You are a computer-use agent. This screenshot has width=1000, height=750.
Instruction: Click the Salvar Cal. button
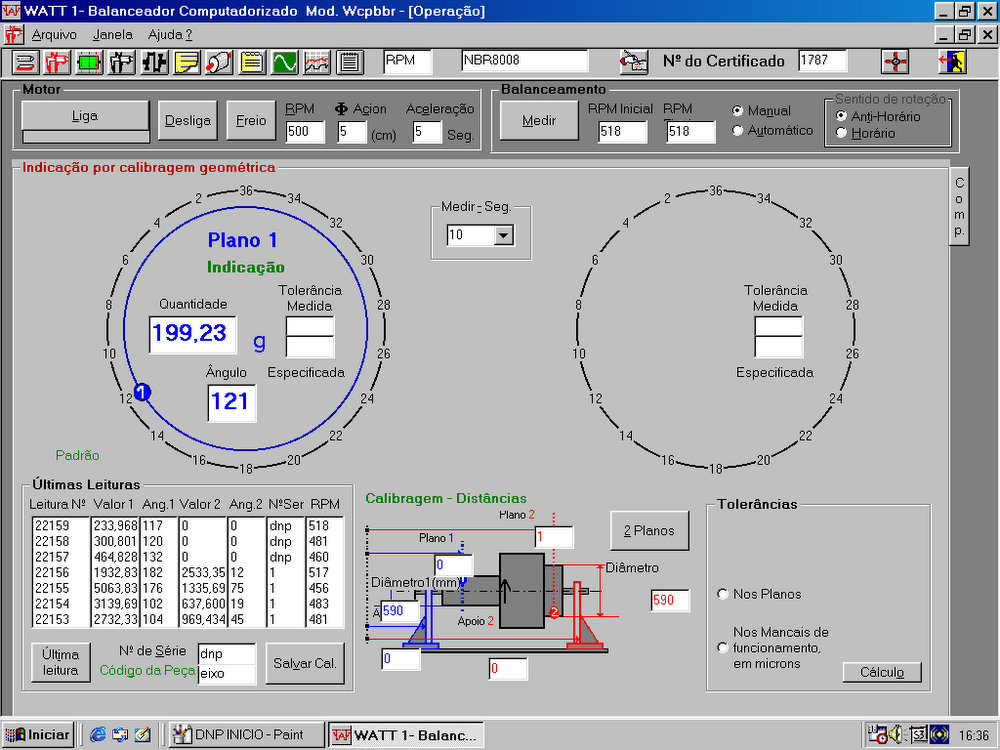[x=305, y=663]
